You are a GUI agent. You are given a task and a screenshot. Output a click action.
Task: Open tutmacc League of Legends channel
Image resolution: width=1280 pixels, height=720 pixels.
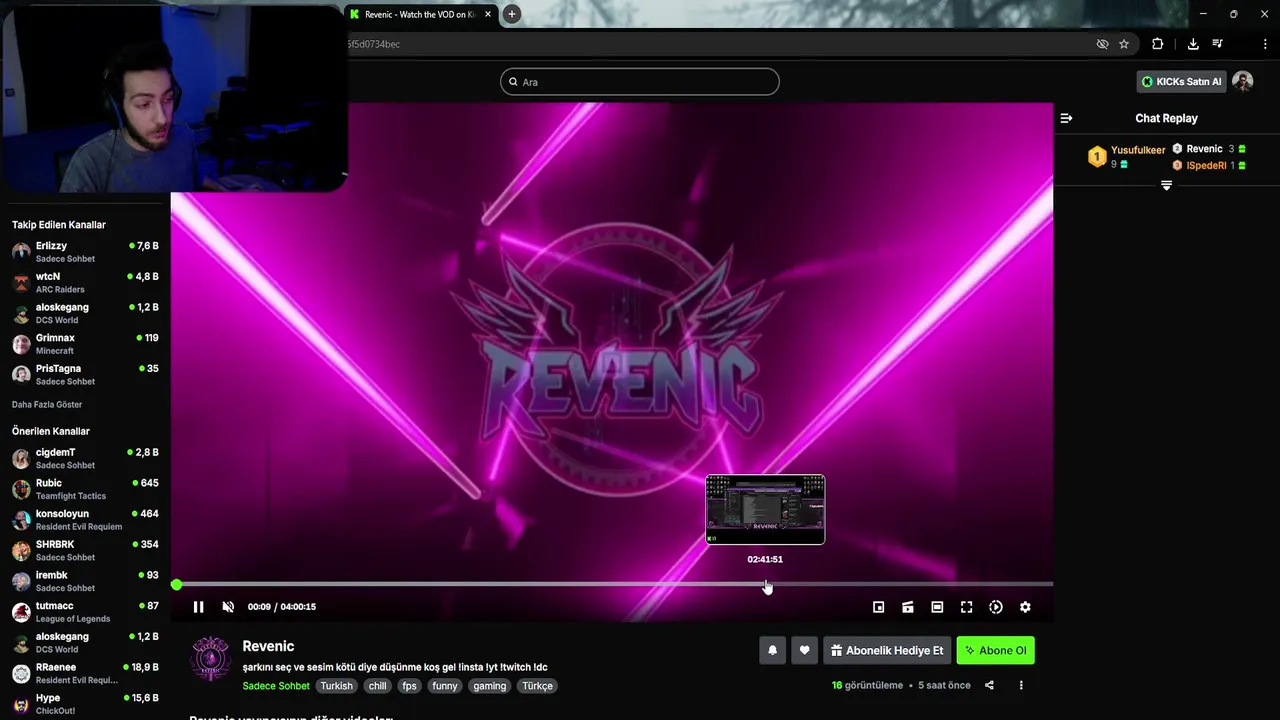(85, 612)
